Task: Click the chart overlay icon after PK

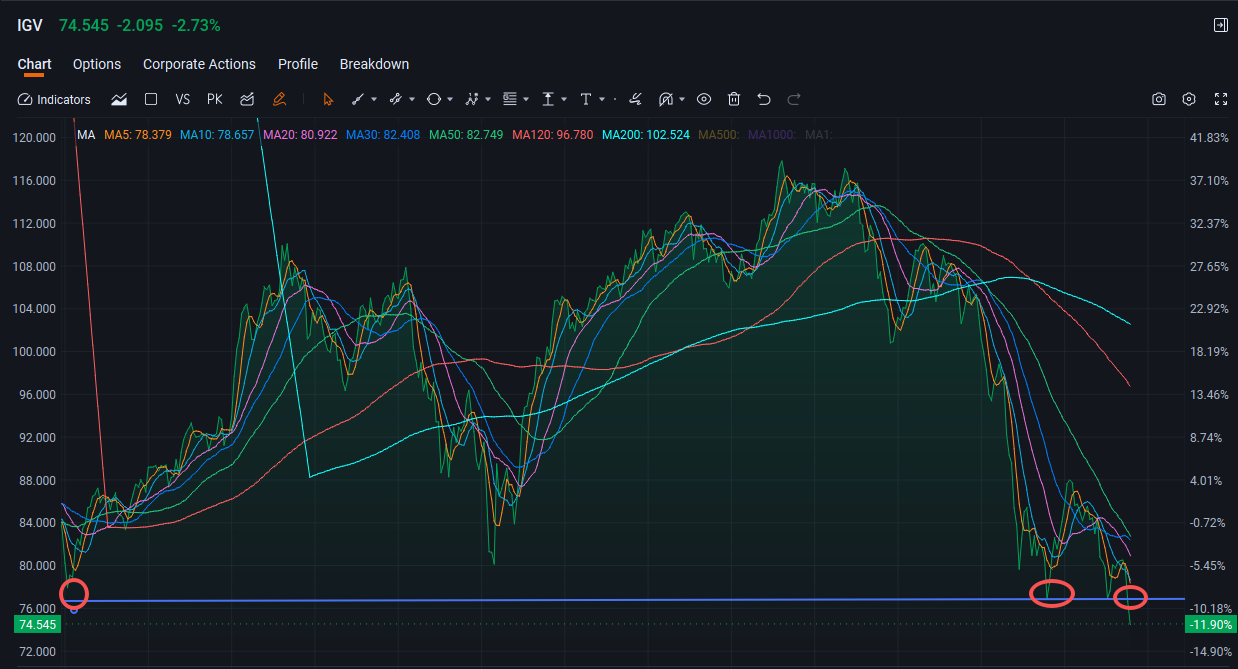Action: 247,99
